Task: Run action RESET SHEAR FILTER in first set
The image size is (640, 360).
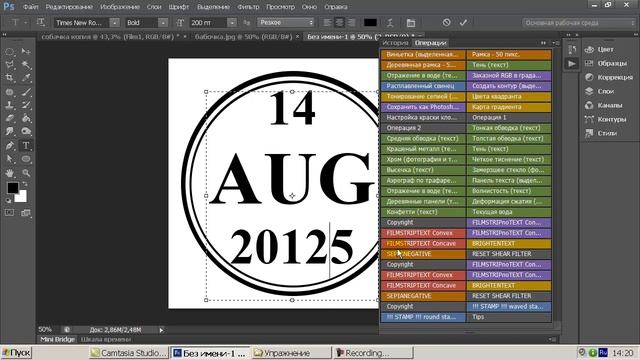Action: coord(509,254)
